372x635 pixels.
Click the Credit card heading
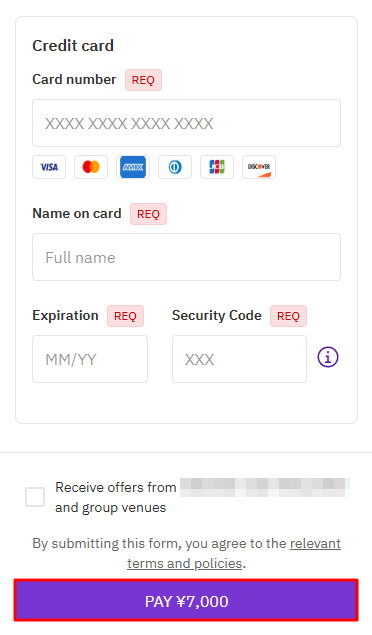coord(73,46)
